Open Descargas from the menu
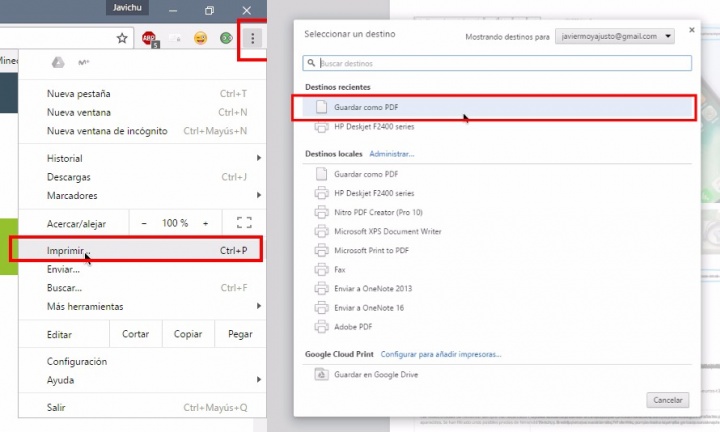Viewport: 720px width, 432px height. [x=142, y=177]
